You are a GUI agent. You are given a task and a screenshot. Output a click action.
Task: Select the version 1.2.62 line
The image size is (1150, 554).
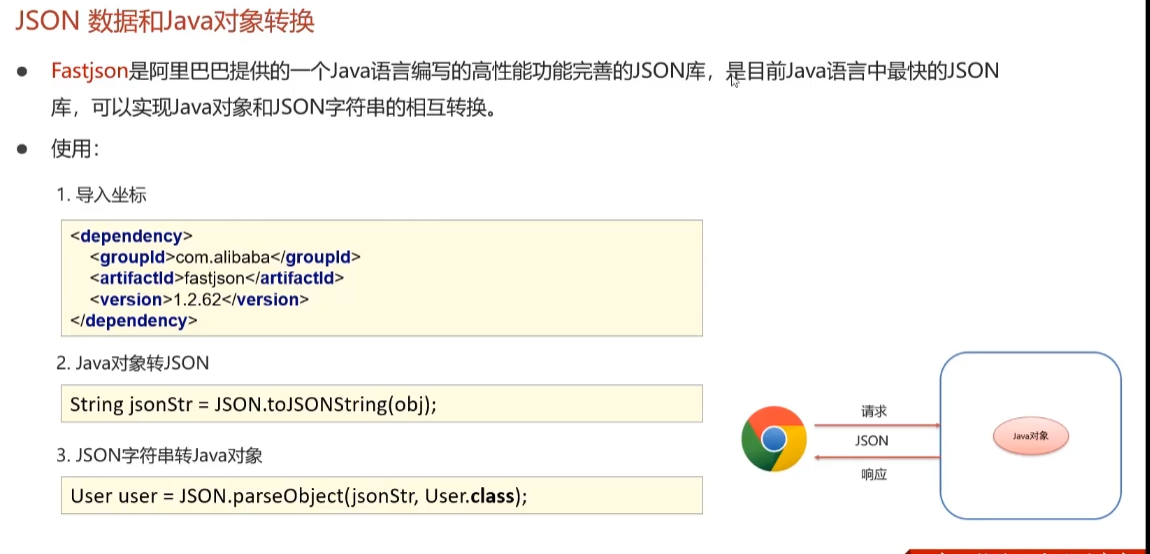coord(199,300)
